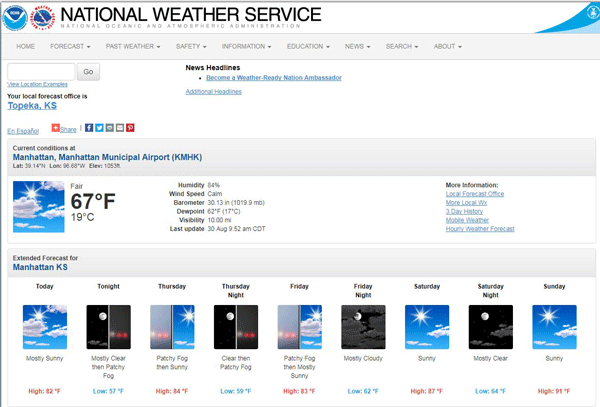Click the red plus Share icon
The width and height of the screenshot is (600, 407).
pyautogui.click(x=55, y=128)
